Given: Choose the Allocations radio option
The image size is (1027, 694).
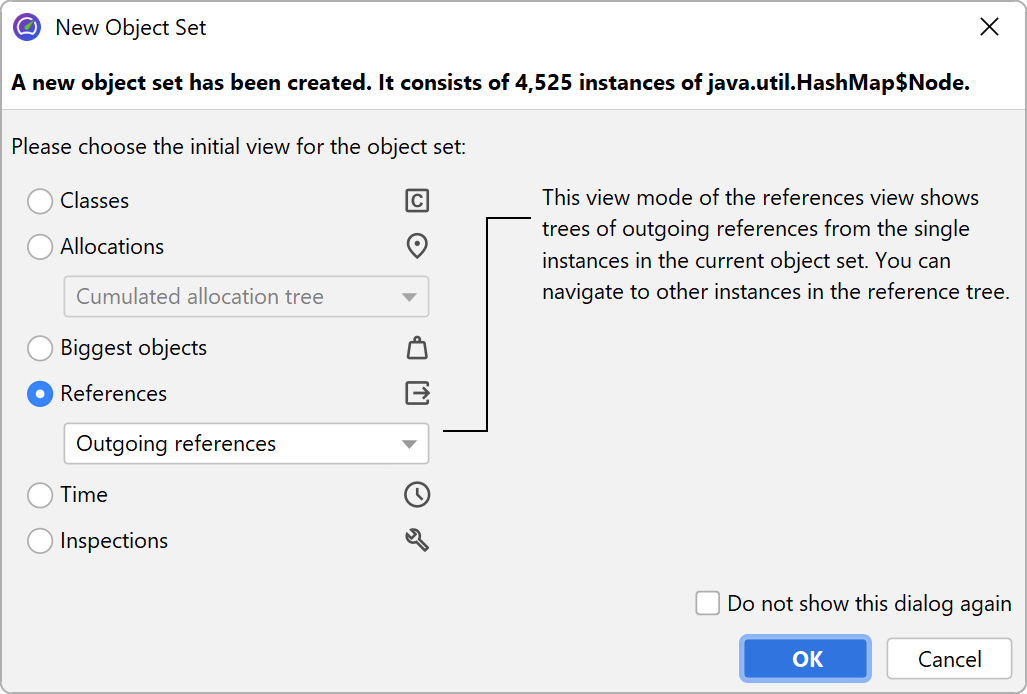Looking at the screenshot, I should point(40,247).
